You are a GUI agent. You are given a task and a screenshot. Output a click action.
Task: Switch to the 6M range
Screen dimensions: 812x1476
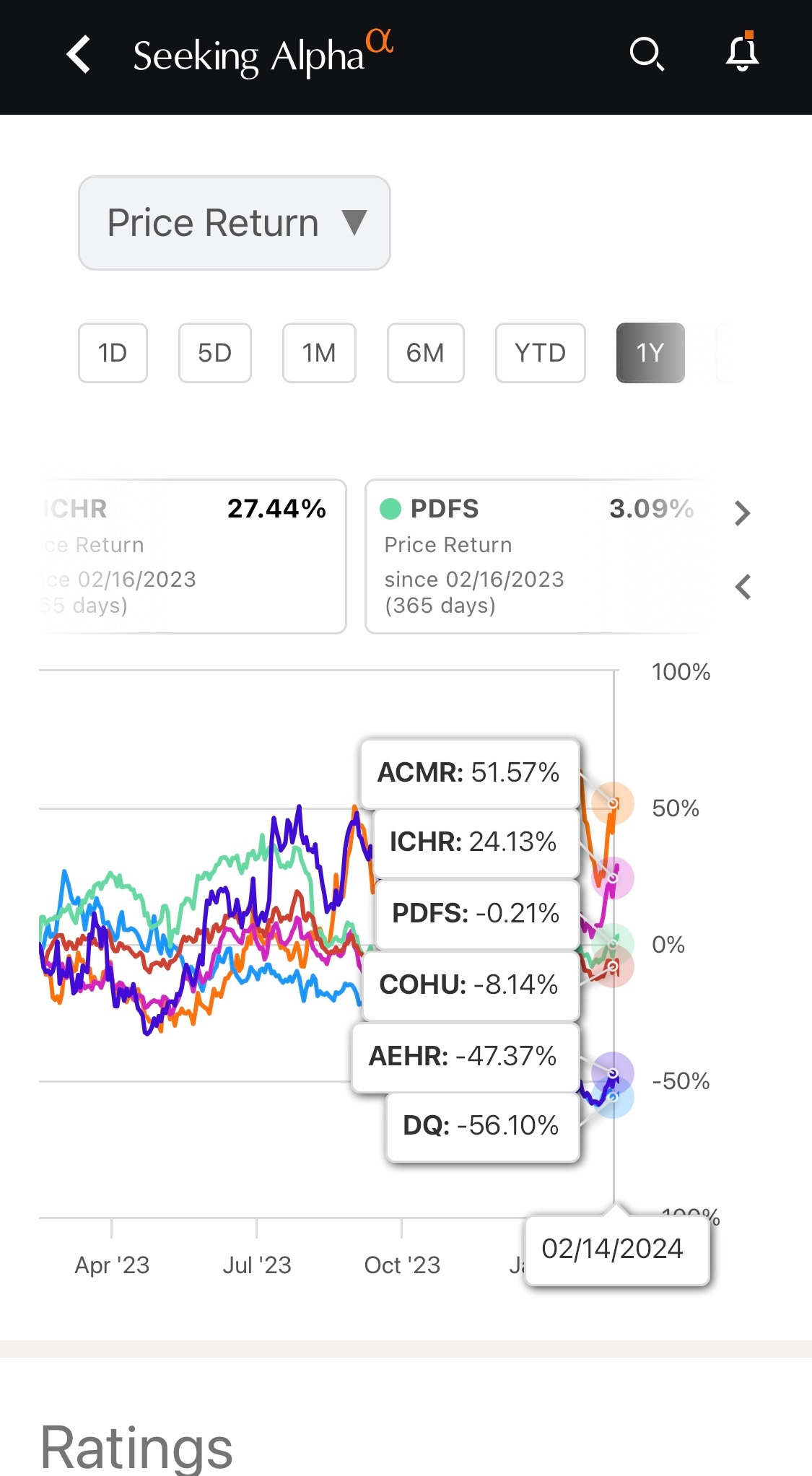click(x=425, y=353)
